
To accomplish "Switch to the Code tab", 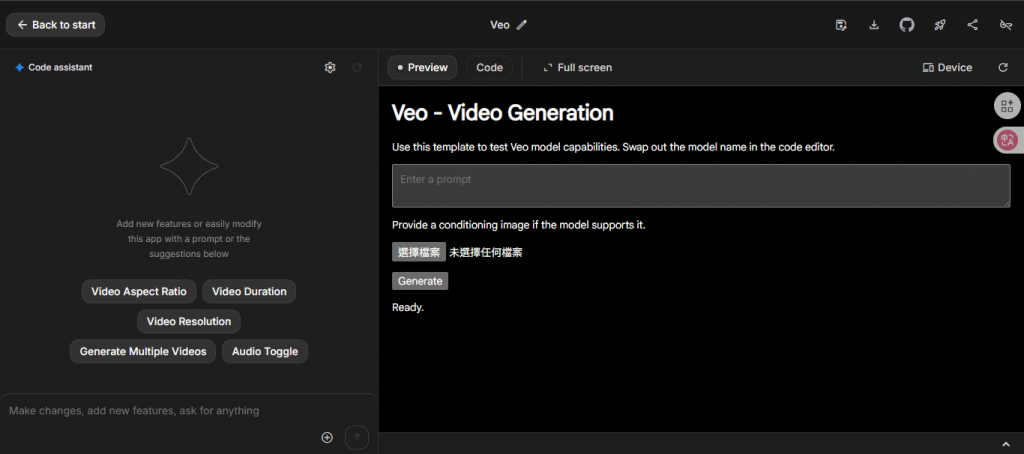I will pyautogui.click(x=489, y=67).
